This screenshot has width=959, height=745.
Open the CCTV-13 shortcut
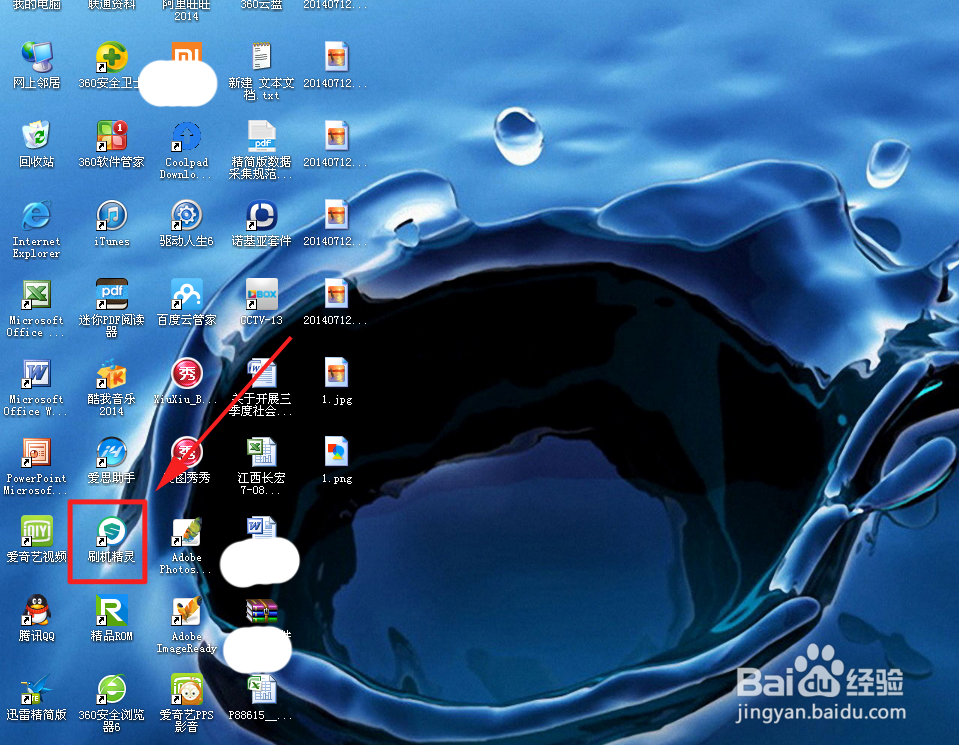click(x=261, y=295)
